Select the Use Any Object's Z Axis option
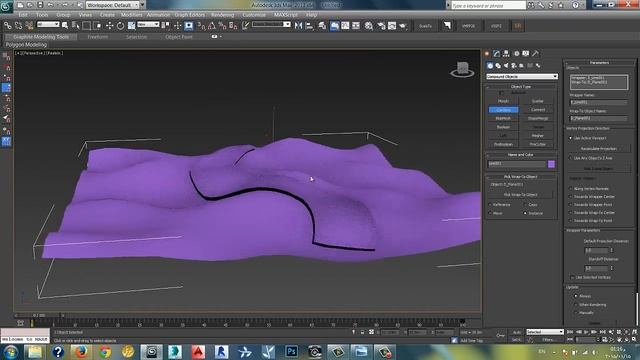 click(571, 158)
